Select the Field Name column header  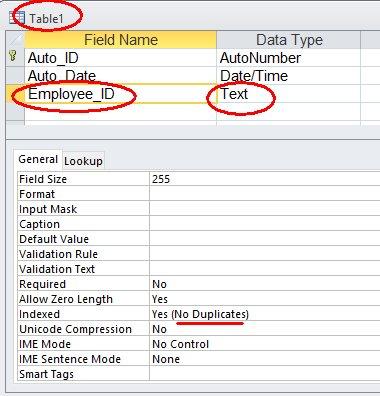click(x=121, y=40)
